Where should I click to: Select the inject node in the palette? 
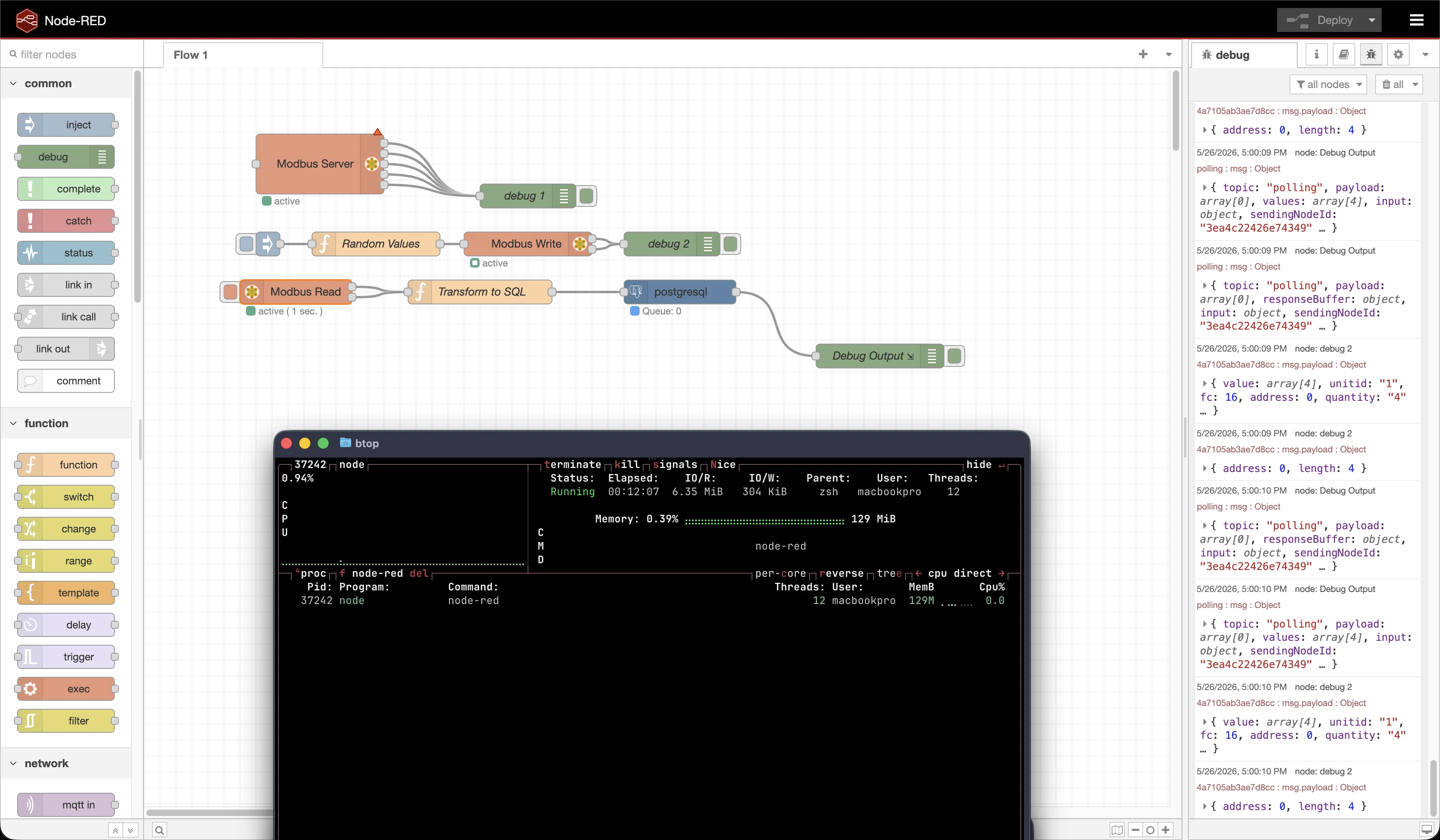click(66, 124)
